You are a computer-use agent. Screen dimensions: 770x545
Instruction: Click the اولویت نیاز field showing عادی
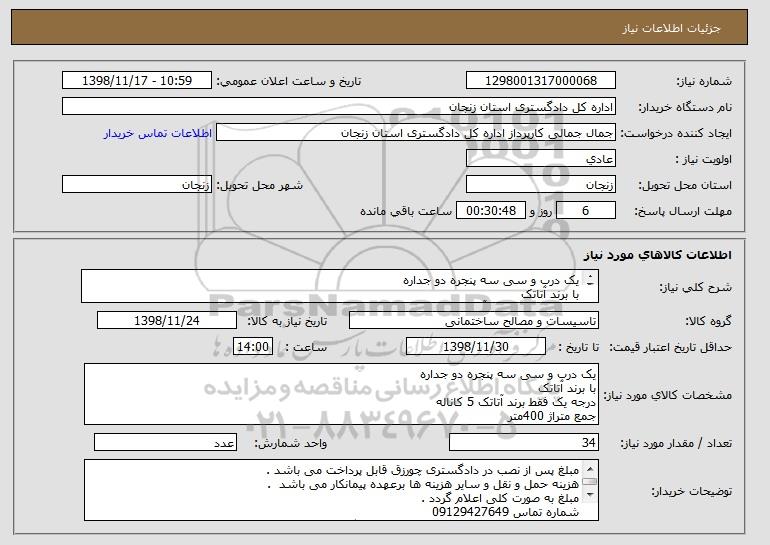(541, 159)
